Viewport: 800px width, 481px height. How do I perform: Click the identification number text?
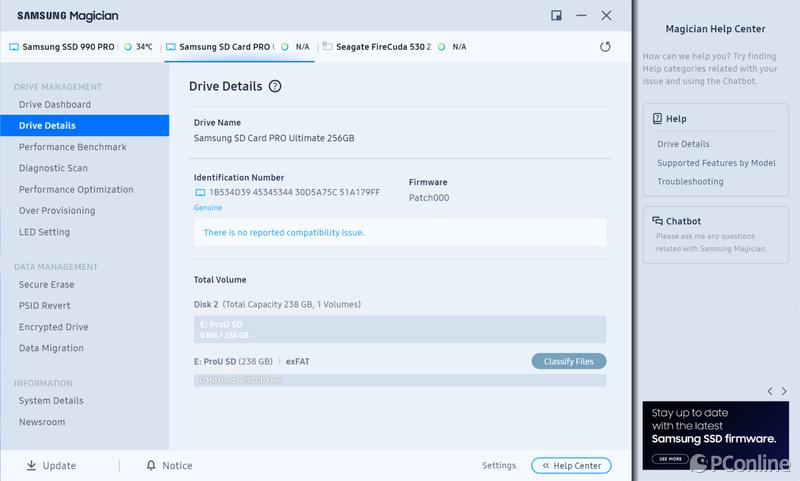pos(294,192)
